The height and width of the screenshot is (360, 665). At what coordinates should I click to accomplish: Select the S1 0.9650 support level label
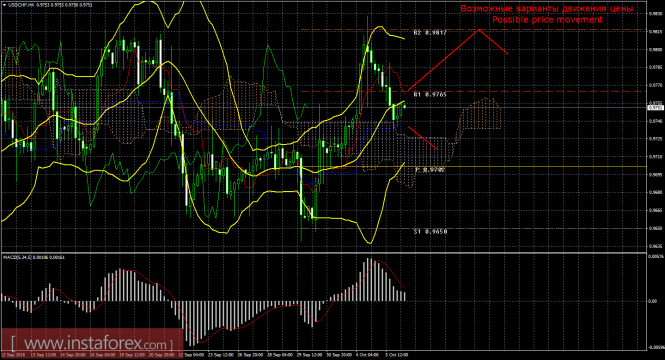click(x=430, y=232)
